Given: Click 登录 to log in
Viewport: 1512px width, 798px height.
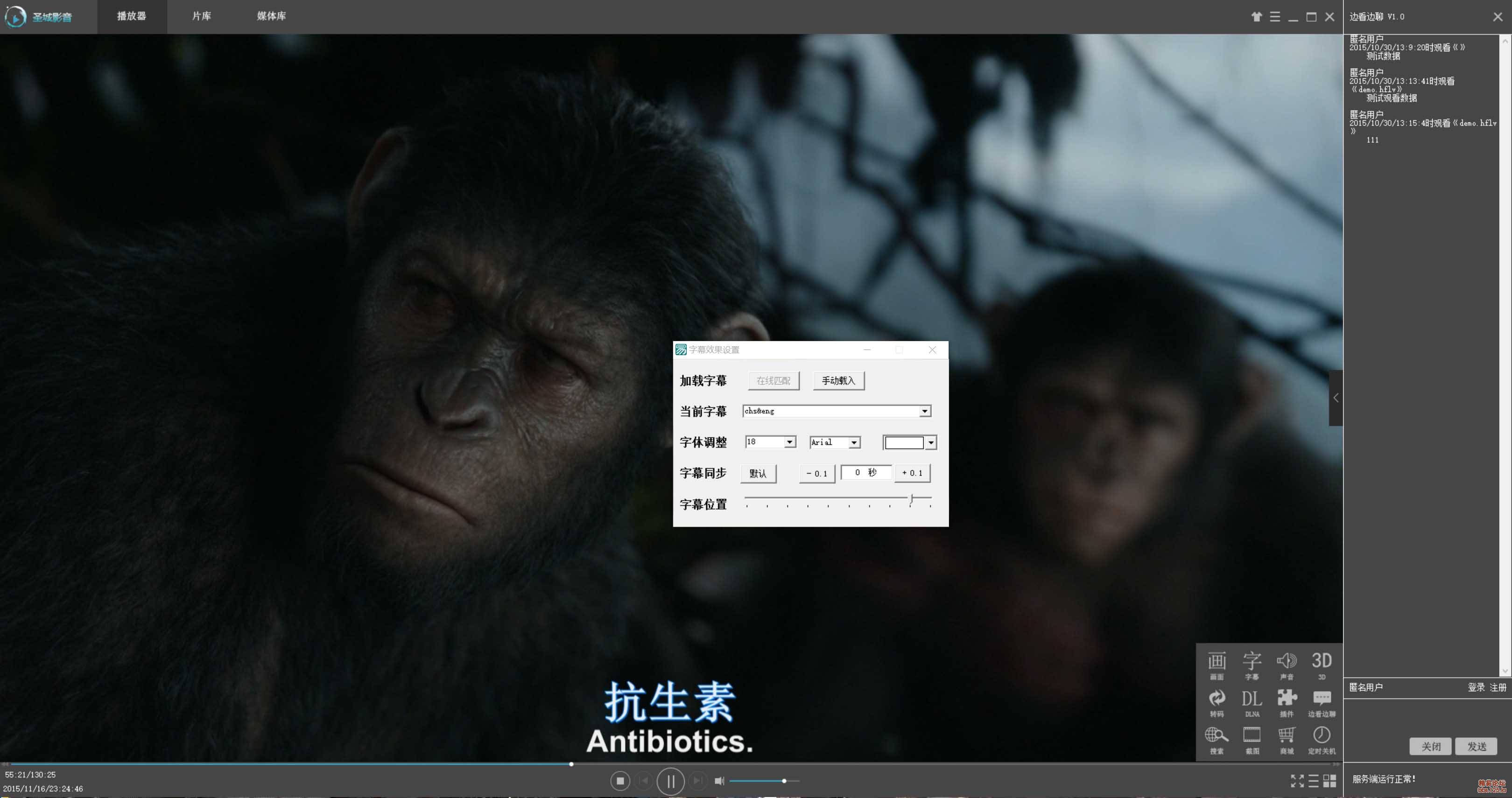Looking at the screenshot, I should click(1476, 687).
